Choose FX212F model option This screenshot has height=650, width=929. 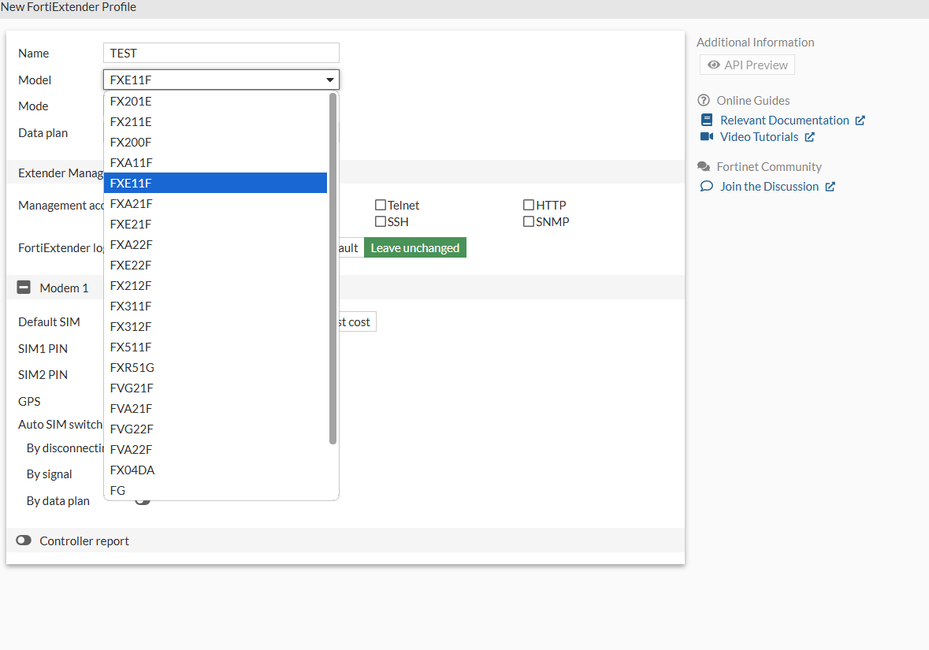(x=215, y=286)
